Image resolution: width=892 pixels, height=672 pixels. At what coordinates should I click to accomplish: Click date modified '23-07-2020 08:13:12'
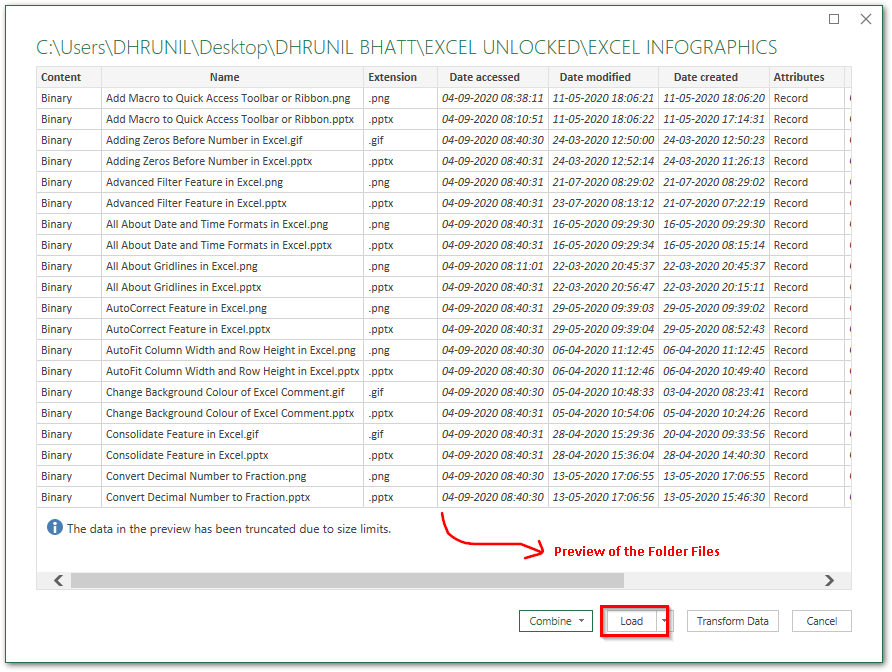603,203
